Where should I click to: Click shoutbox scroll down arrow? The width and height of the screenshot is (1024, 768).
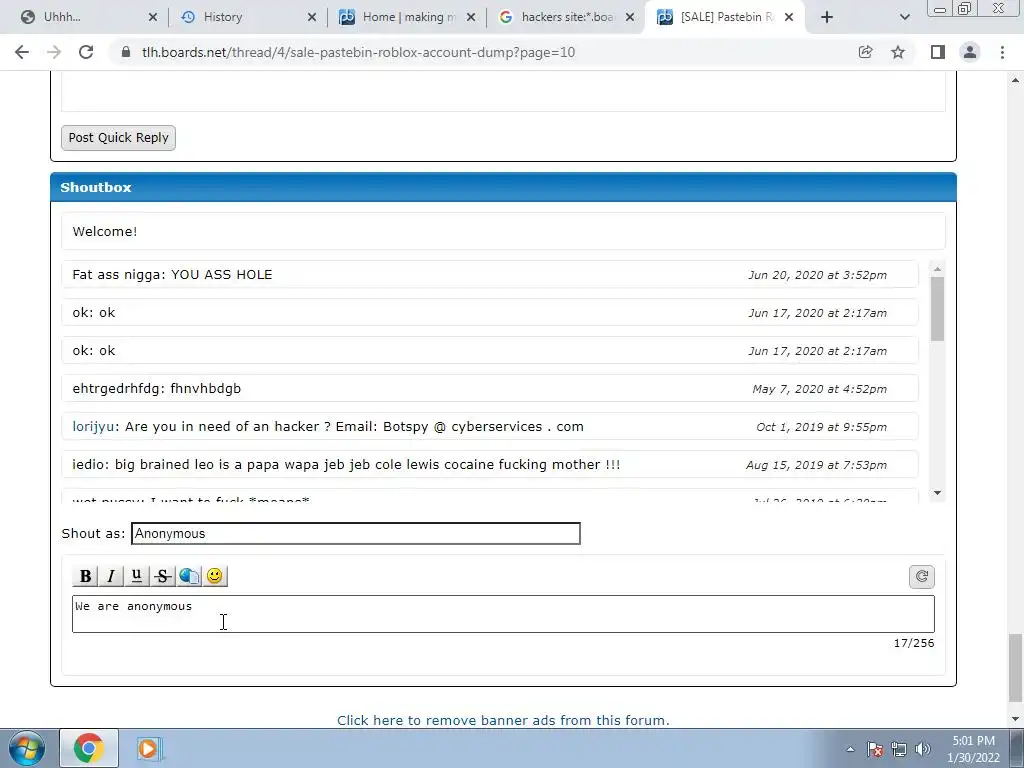coord(937,493)
